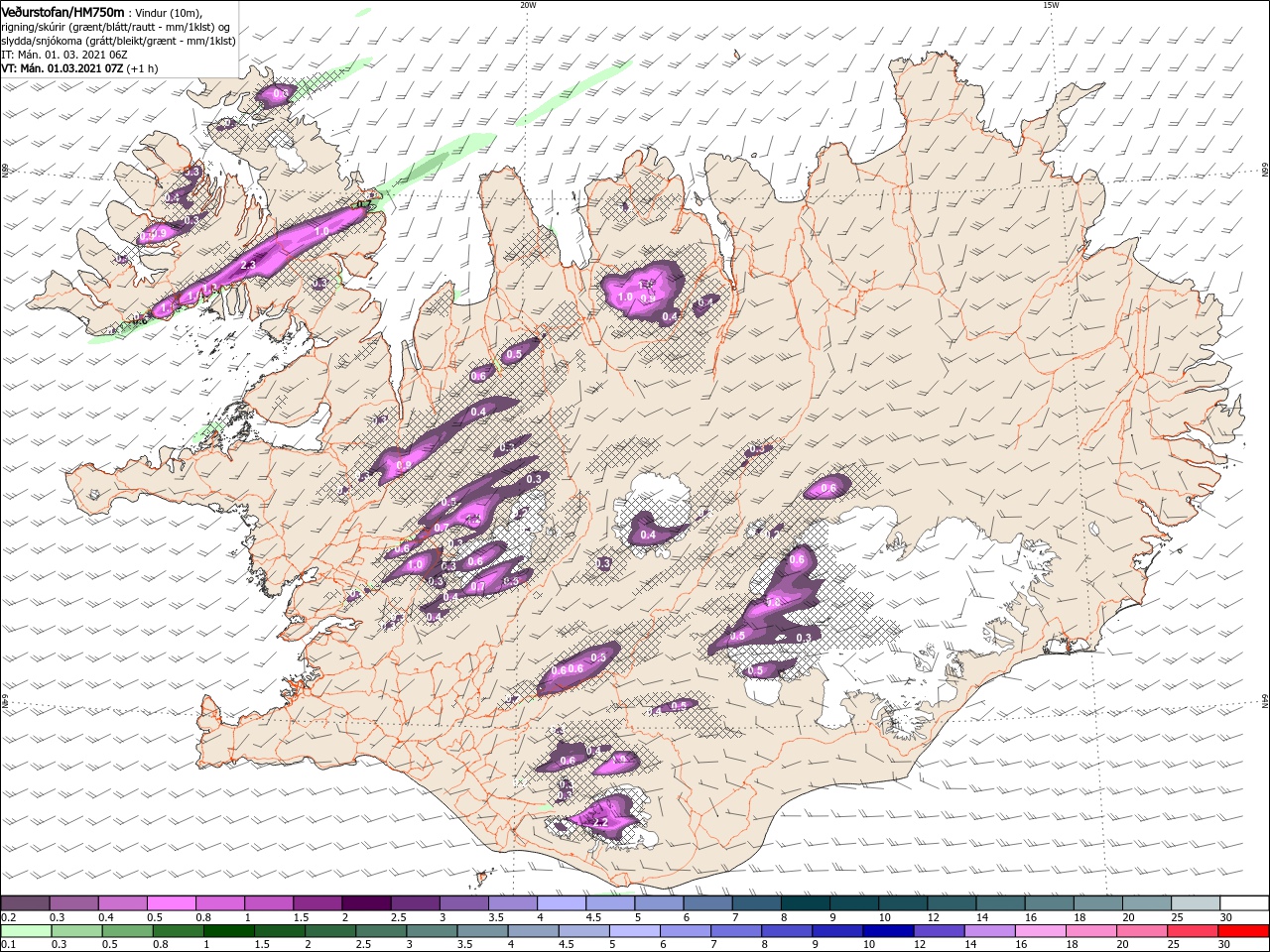Pick light purple bottom-row swatch between 14 and 16
The height and width of the screenshot is (952, 1270).
tap(990, 930)
